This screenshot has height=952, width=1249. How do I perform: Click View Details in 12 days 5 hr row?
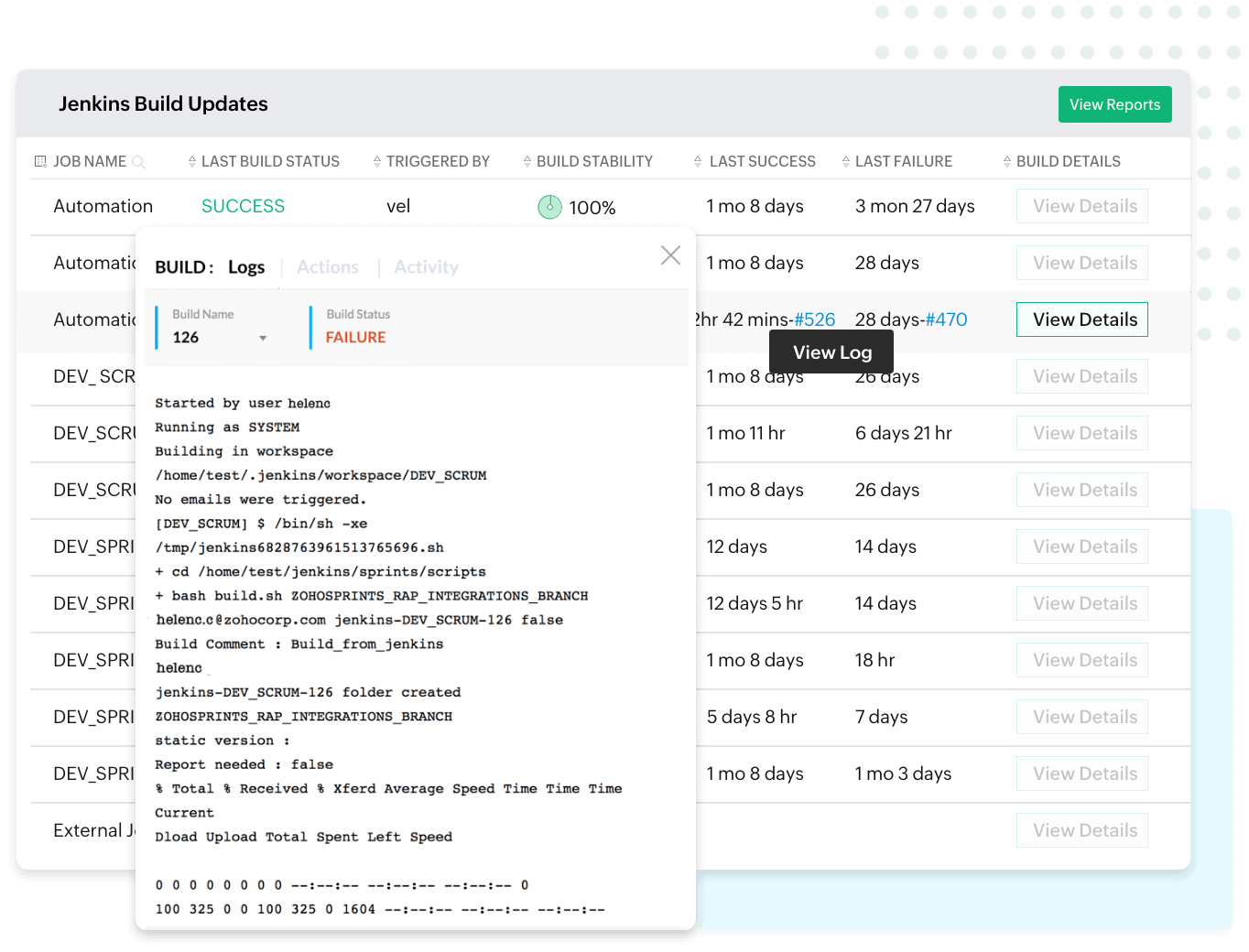1082,603
